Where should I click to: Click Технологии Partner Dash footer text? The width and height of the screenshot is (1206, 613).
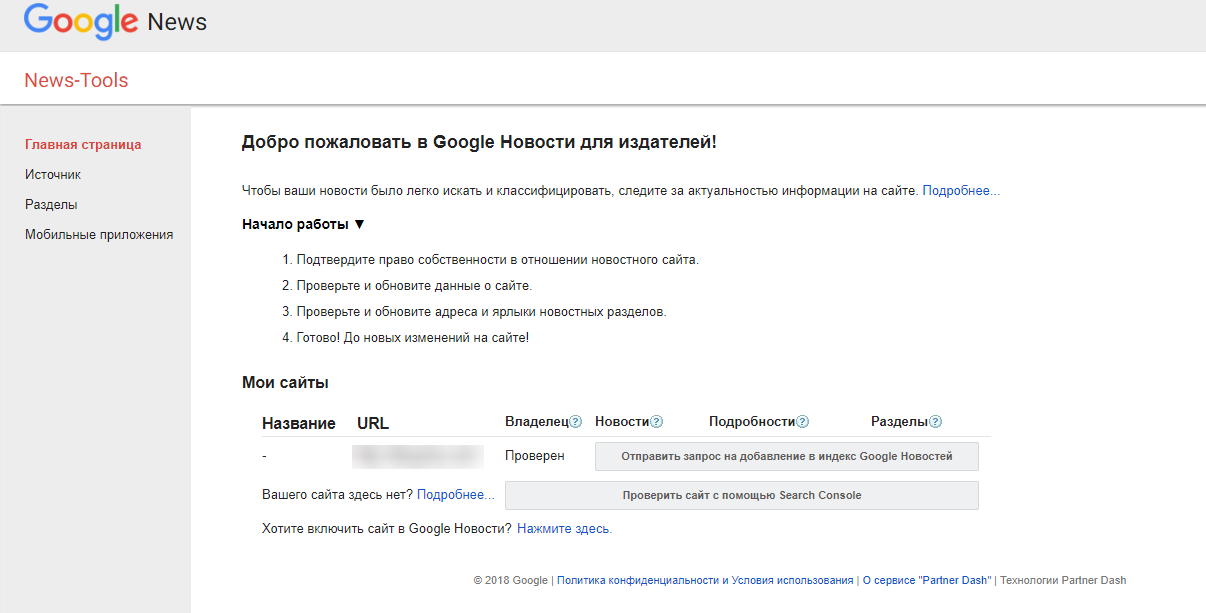(1063, 580)
